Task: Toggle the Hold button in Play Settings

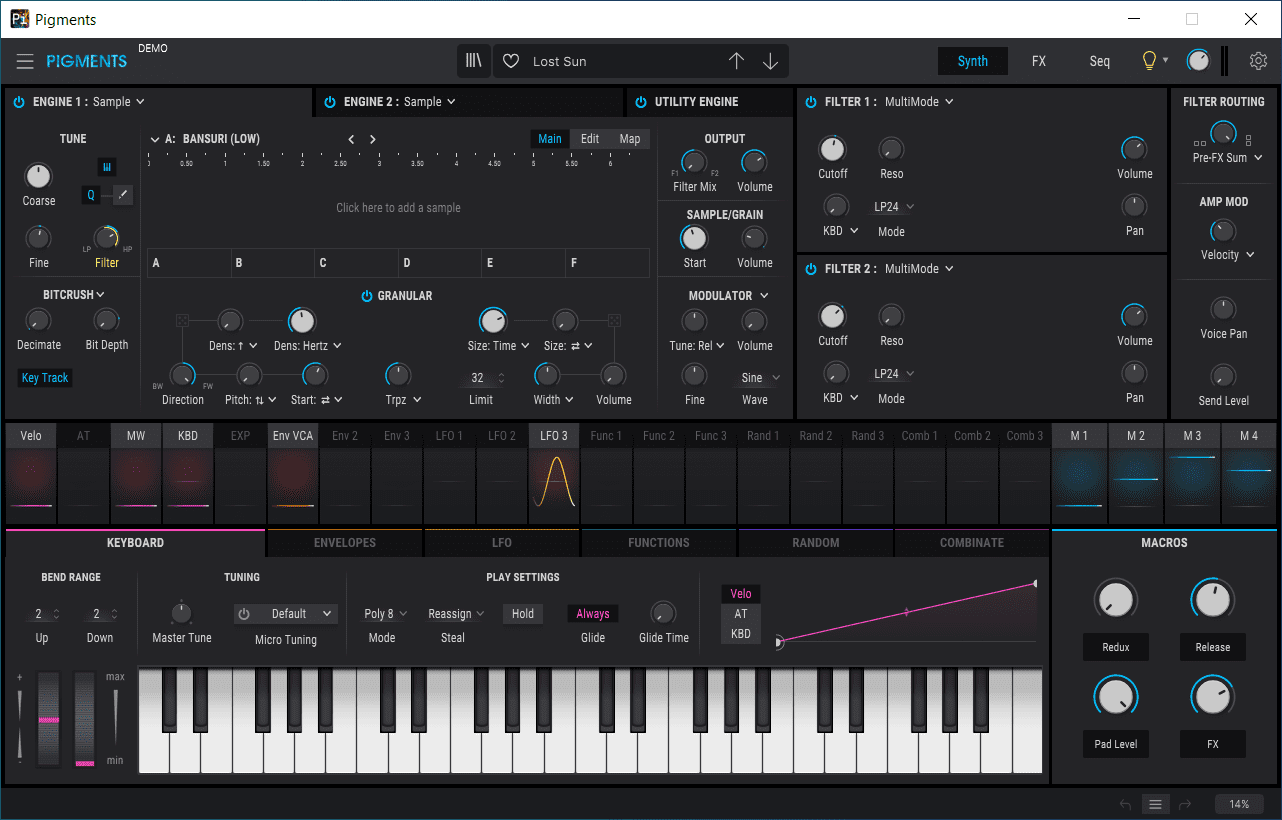Action: tap(523, 614)
